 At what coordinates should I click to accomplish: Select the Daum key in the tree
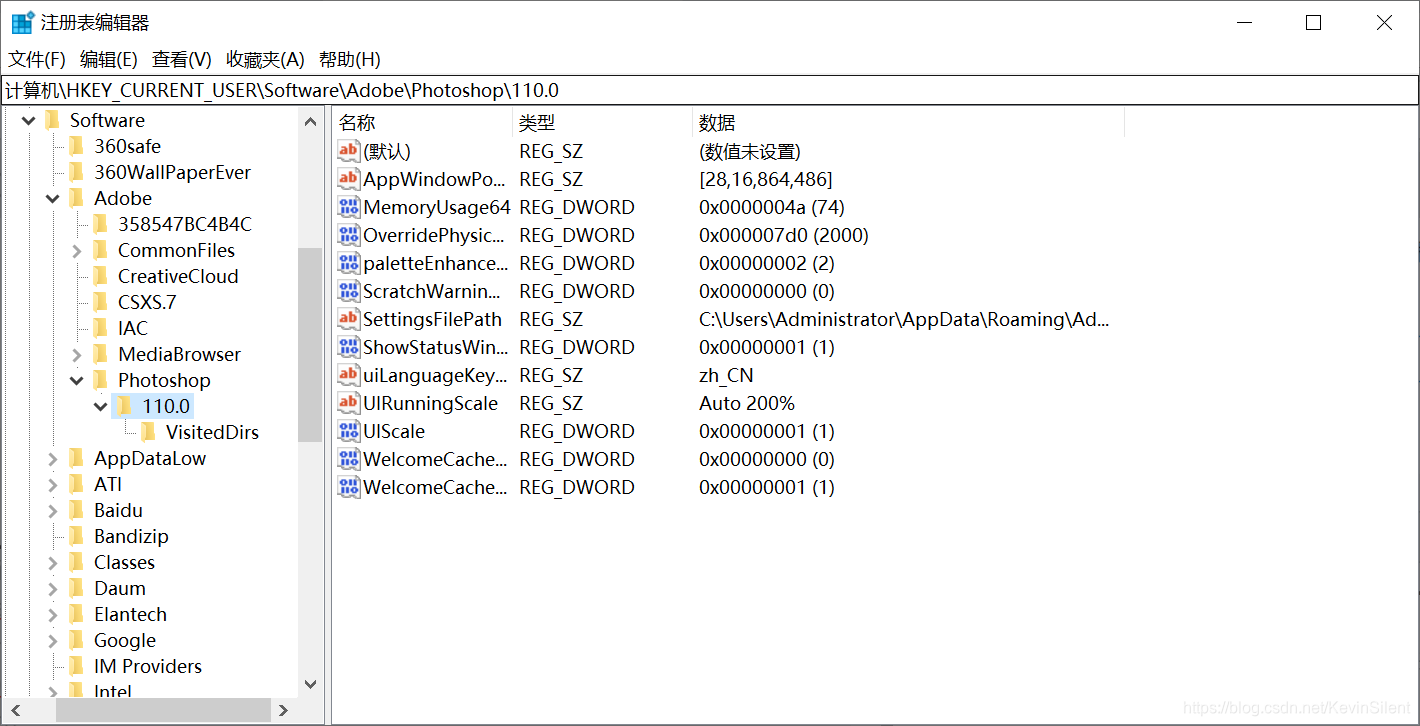pos(120,588)
